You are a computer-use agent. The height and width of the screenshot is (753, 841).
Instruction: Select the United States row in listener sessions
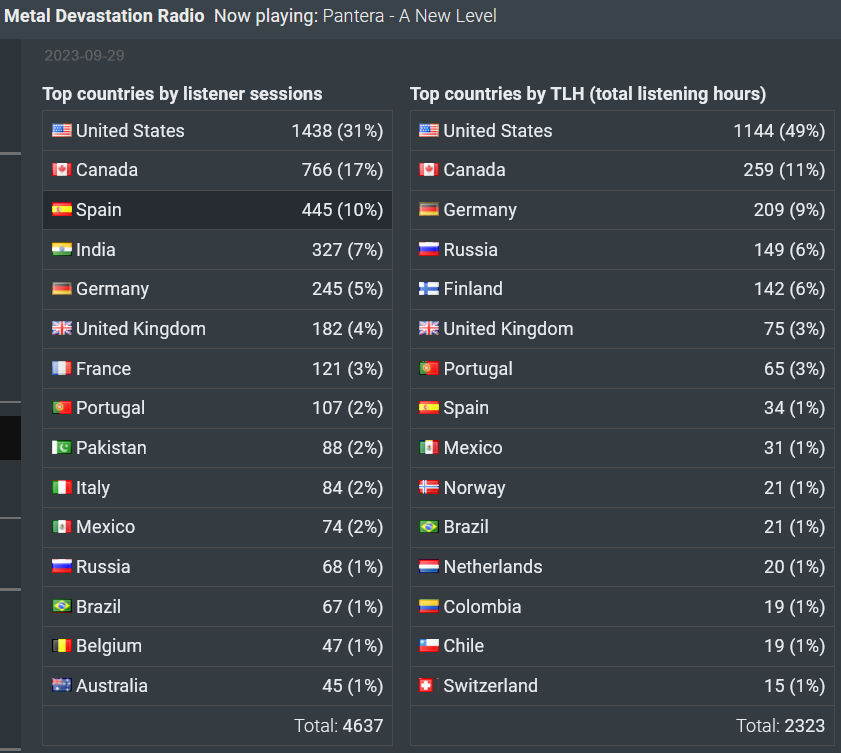217,131
